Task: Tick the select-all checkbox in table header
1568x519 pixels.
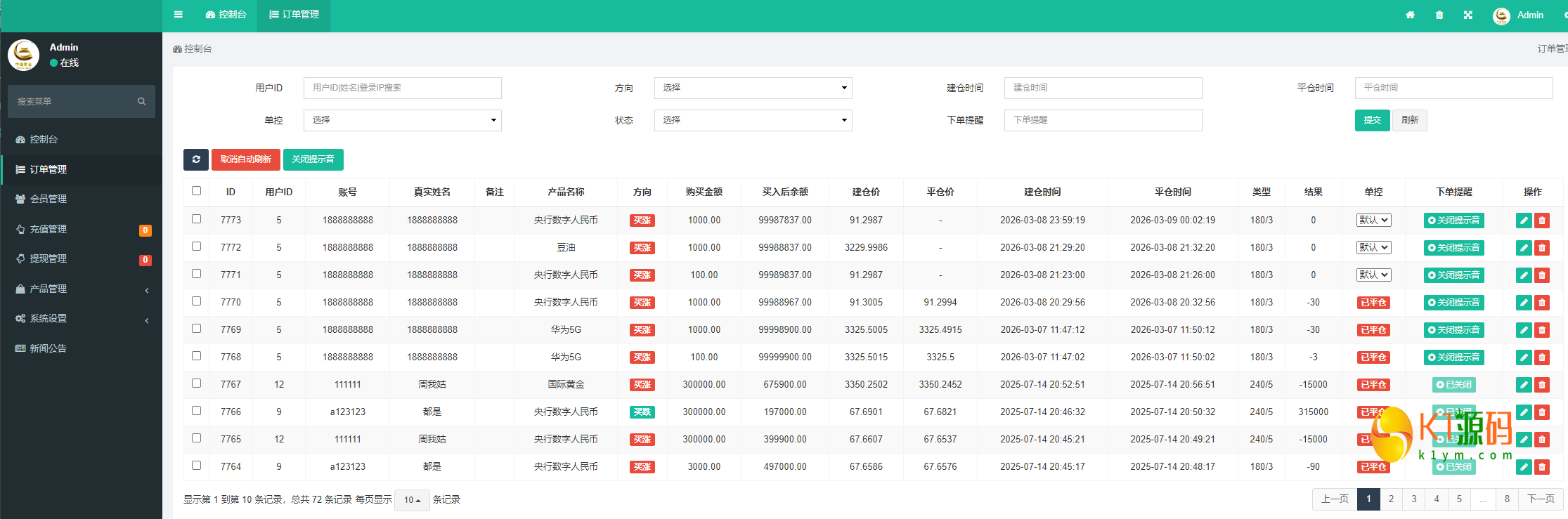Action: pyautogui.click(x=196, y=191)
